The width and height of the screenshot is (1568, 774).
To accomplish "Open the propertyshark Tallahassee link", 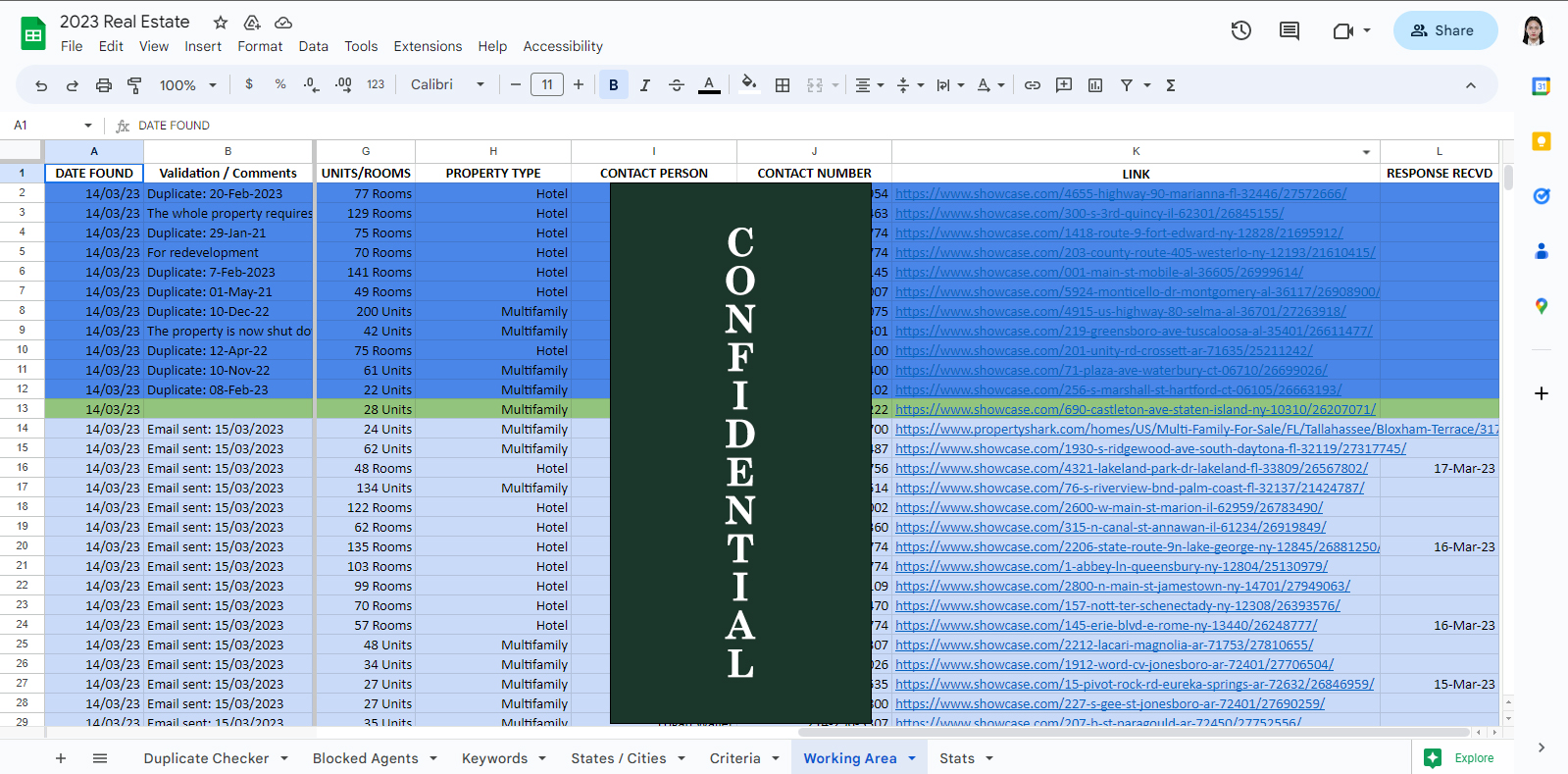I will pos(1196,430).
